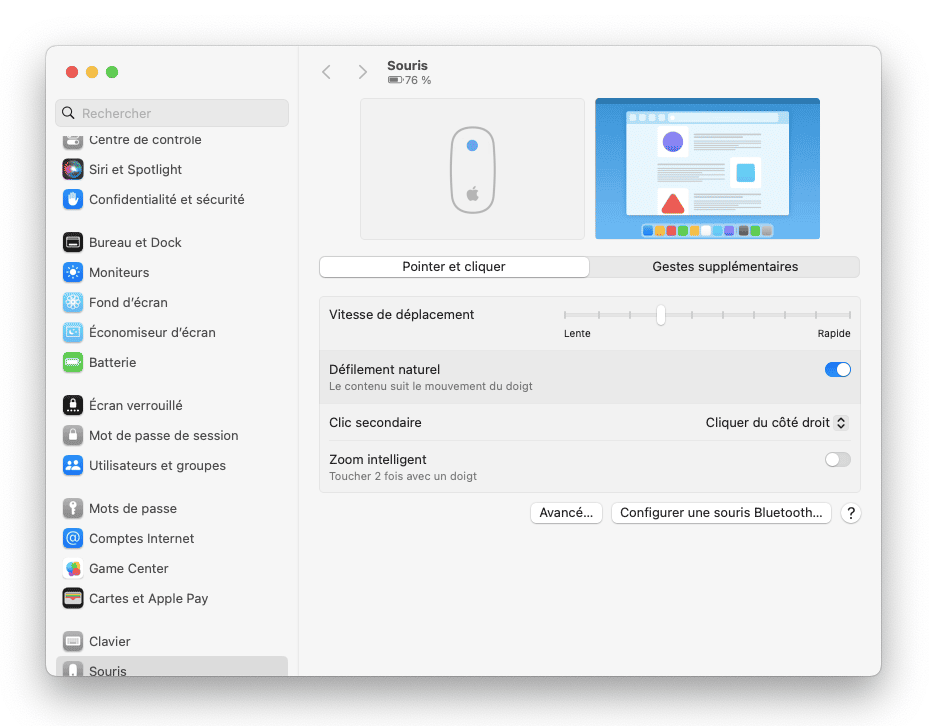The height and width of the screenshot is (726, 931).
Task: Click the Confidentialité et sécurité hand icon
Action: coord(73,199)
